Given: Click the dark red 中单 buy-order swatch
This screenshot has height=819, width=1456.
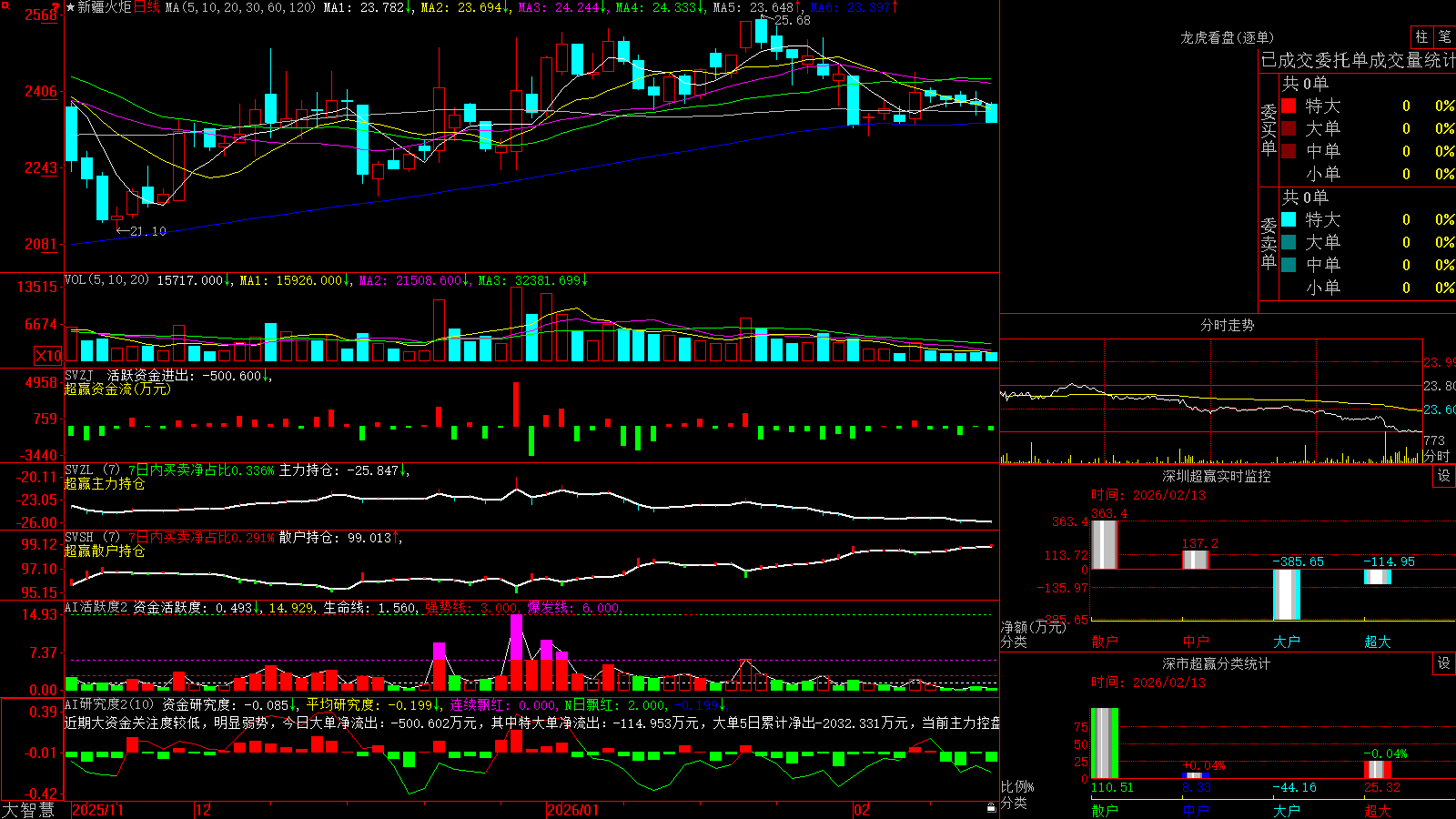Looking at the screenshot, I should pyautogui.click(x=1289, y=151).
